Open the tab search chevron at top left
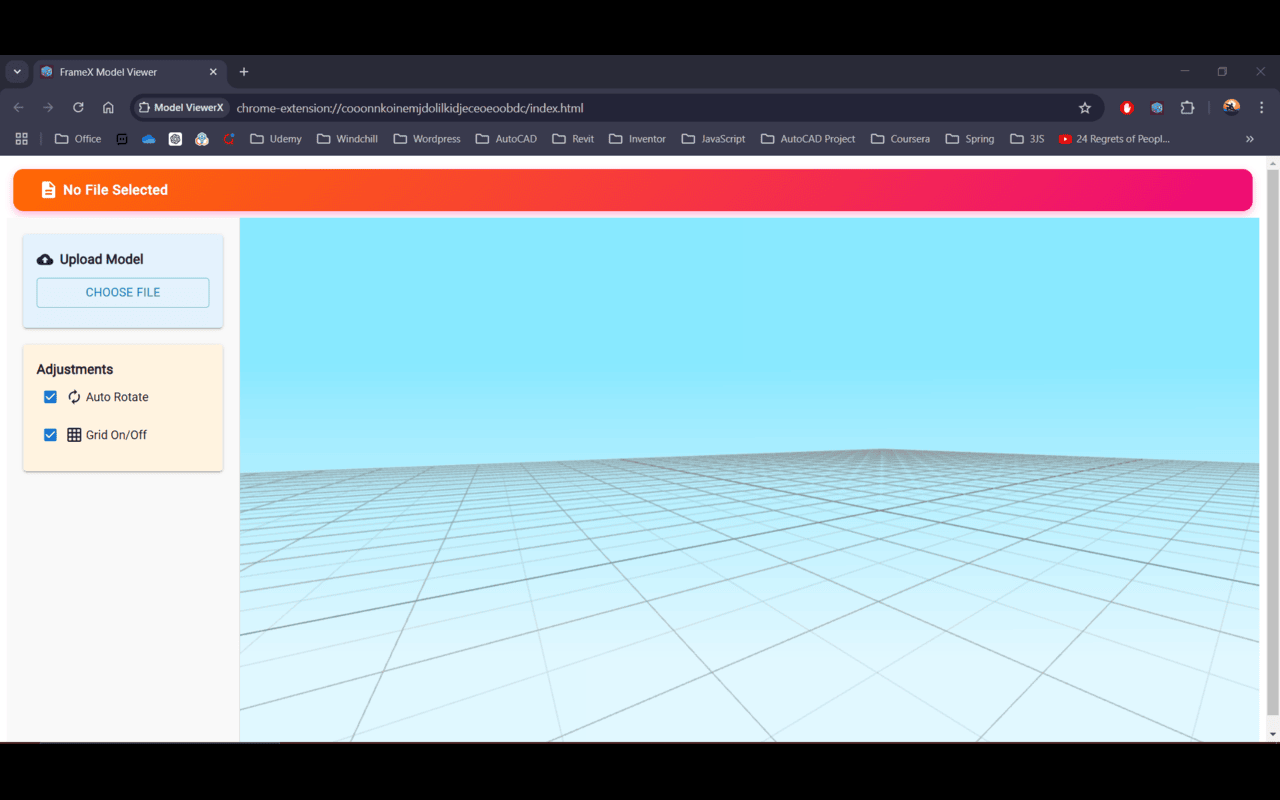 pos(16,71)
